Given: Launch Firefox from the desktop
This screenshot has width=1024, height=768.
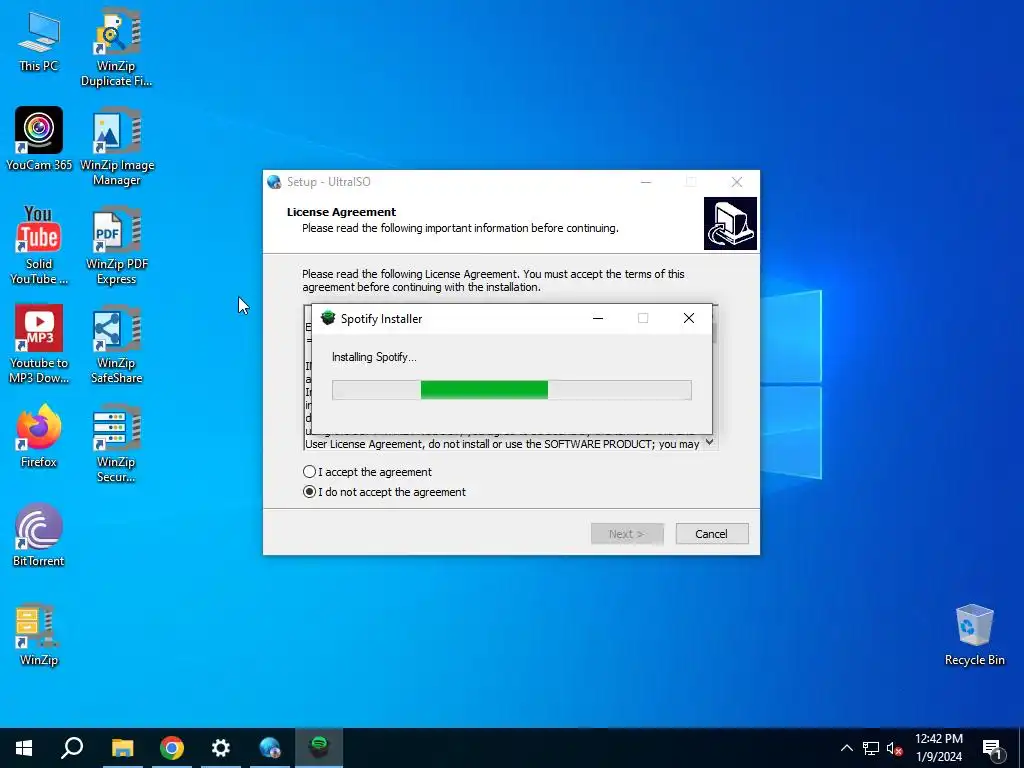Looking at the screenshot, I should pyautogui.click(x=39, y=436).
